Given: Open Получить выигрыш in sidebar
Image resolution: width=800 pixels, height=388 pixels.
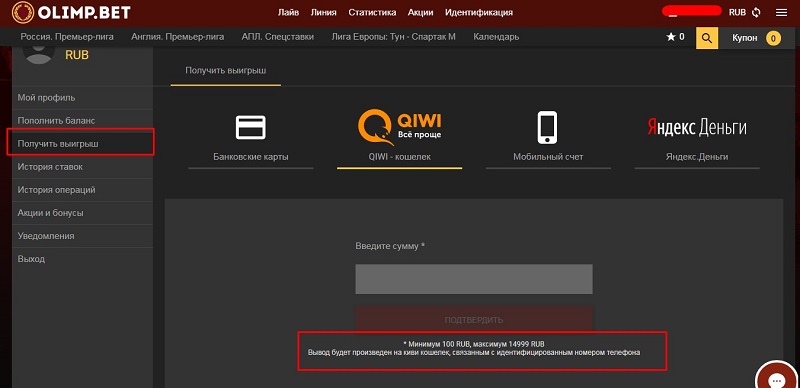Looking at the screenshot, I should click(81, 144).
